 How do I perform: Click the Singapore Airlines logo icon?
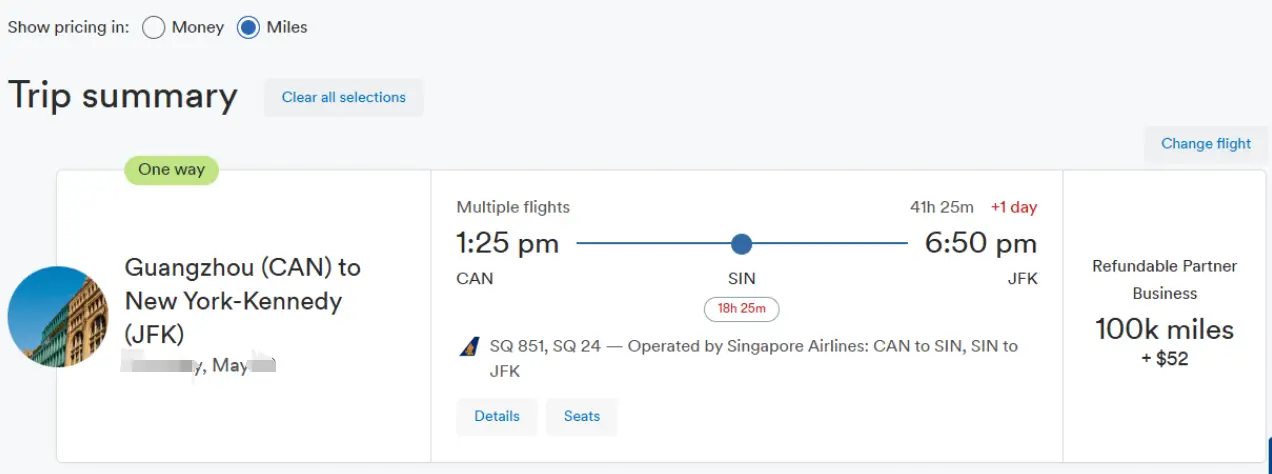coord(469,347)
